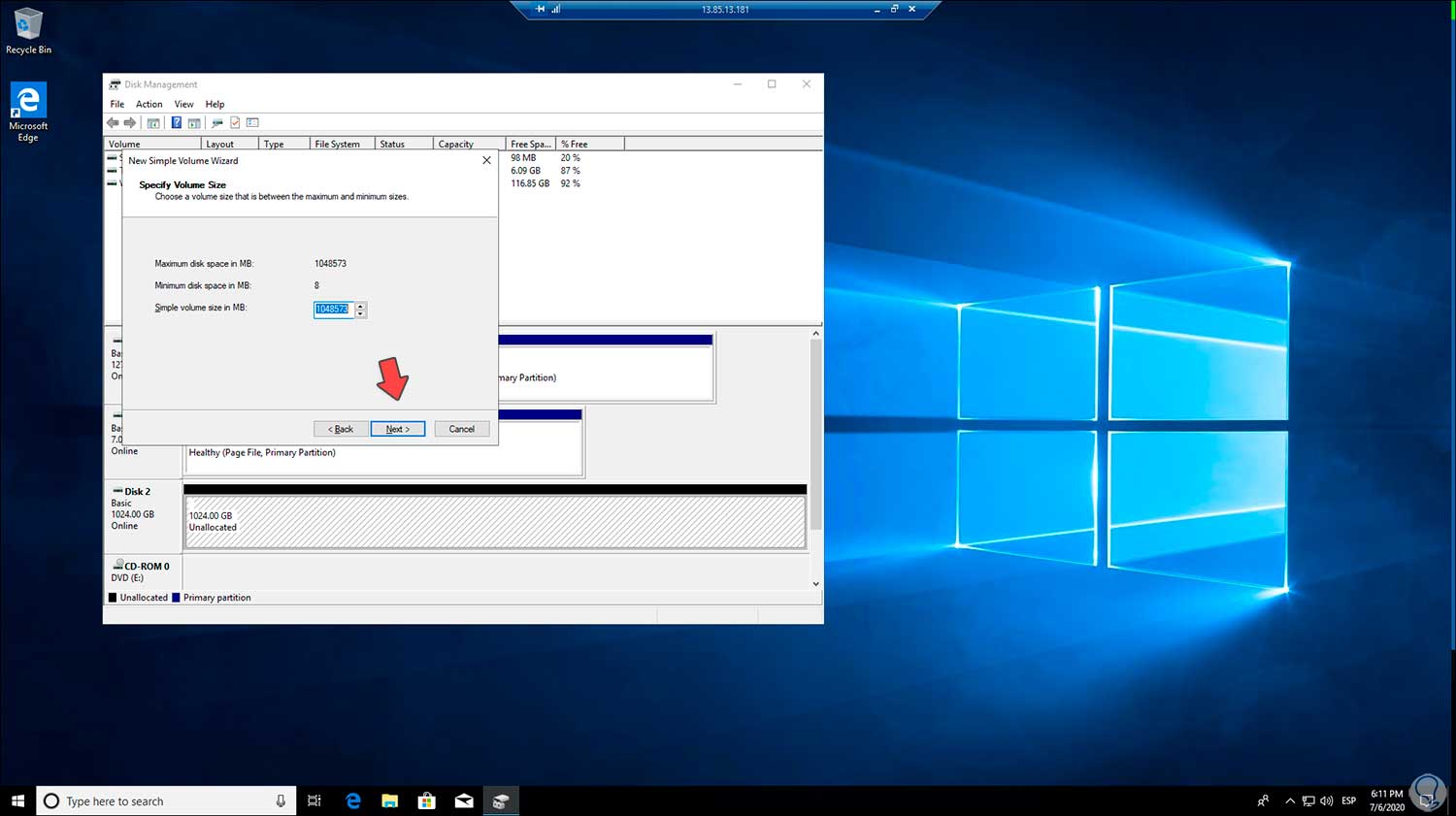Viewport: 1456px width, 816px height.
Task: Open File Explorer from the taskbar
Action: 389,800
